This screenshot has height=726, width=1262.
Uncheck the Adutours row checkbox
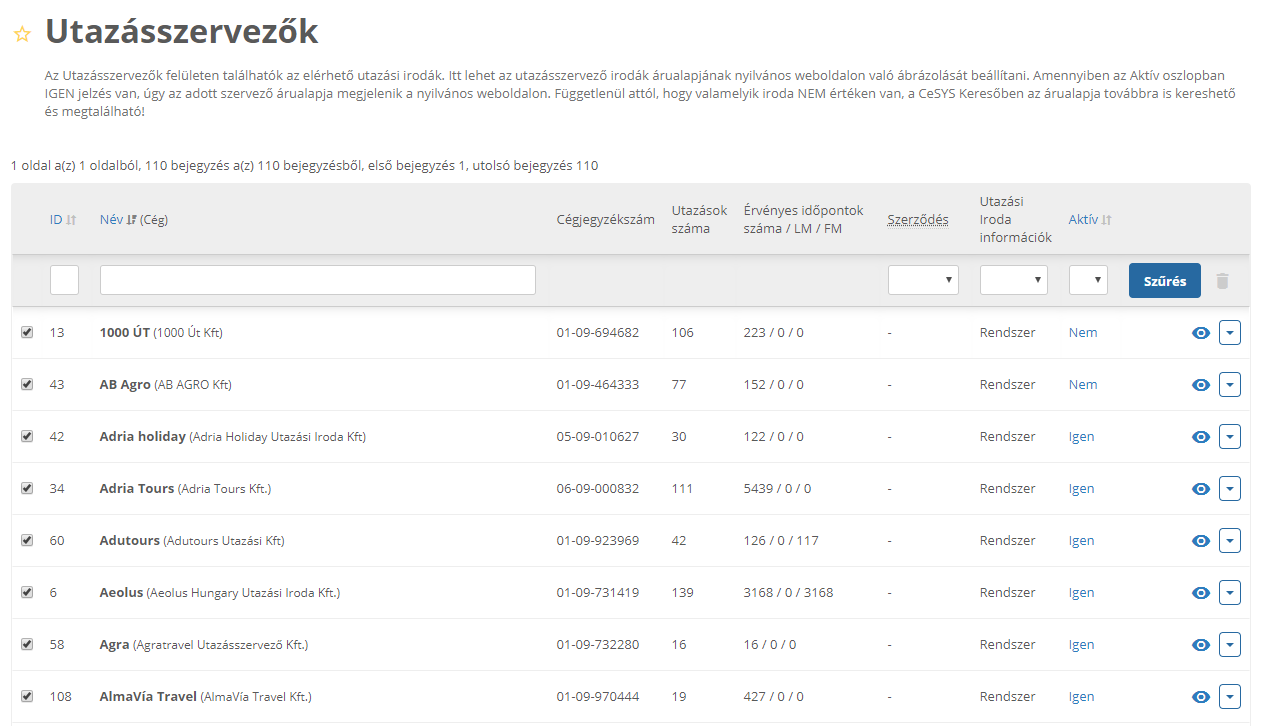point(27,540)
